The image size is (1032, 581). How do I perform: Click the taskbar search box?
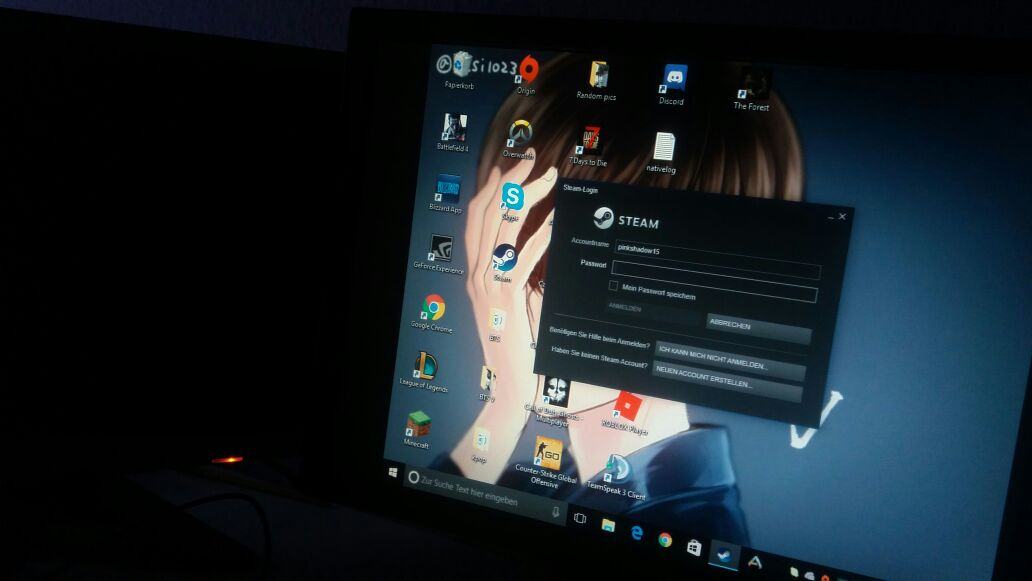tap(484, 495)
